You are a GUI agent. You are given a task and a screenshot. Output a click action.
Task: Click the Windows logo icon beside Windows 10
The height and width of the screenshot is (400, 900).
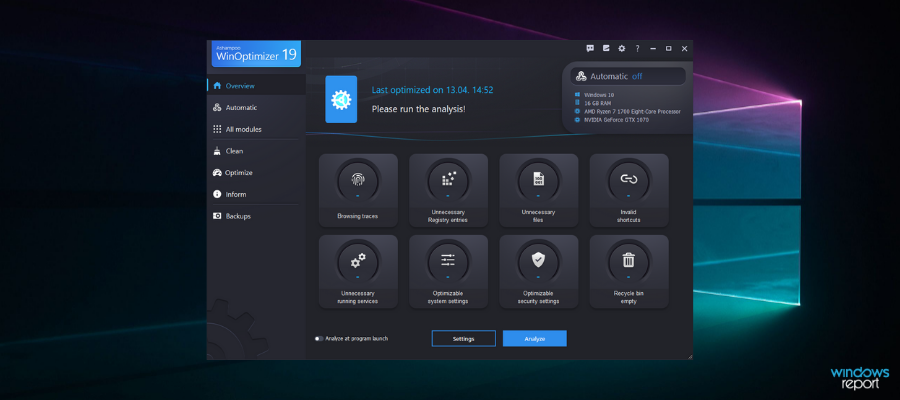577,95
